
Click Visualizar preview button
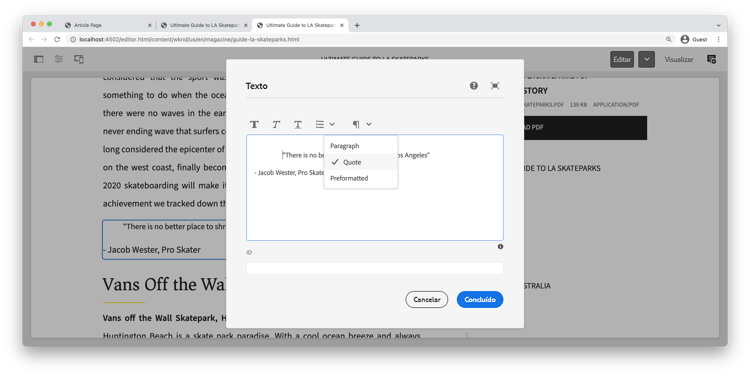(678, 59)
